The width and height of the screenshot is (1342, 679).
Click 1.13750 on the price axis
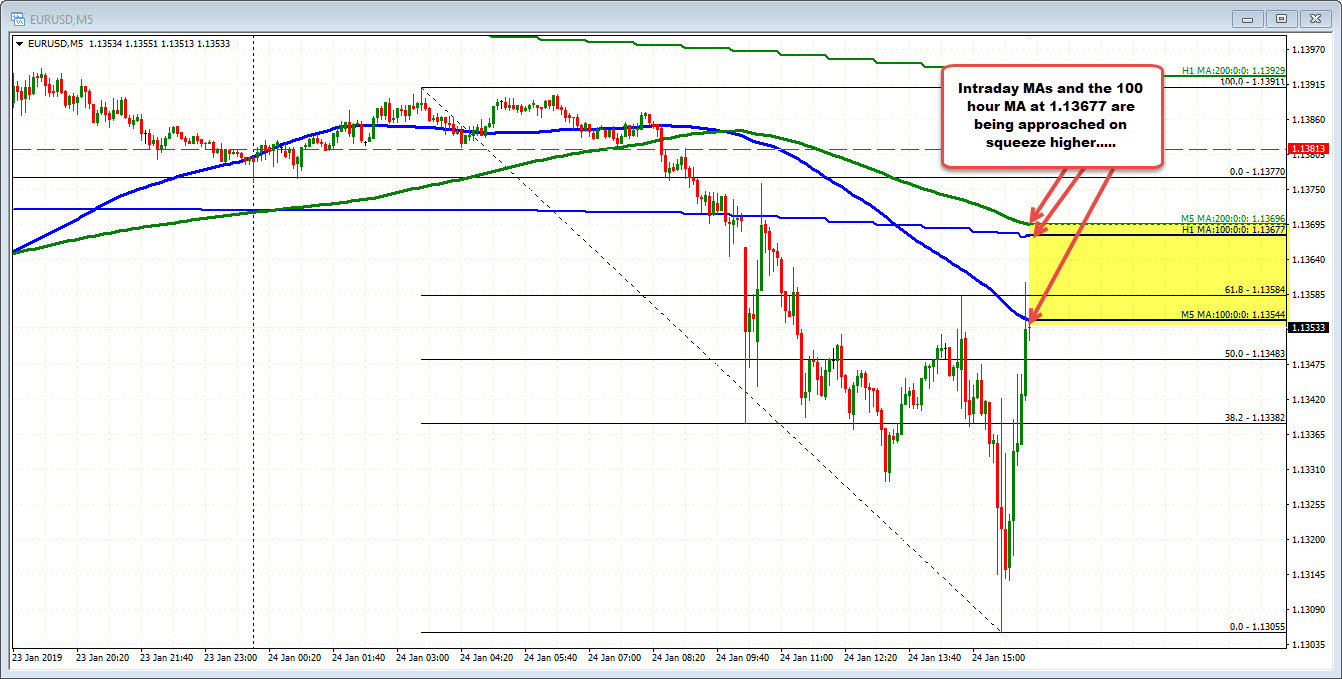coord(1310,189)
